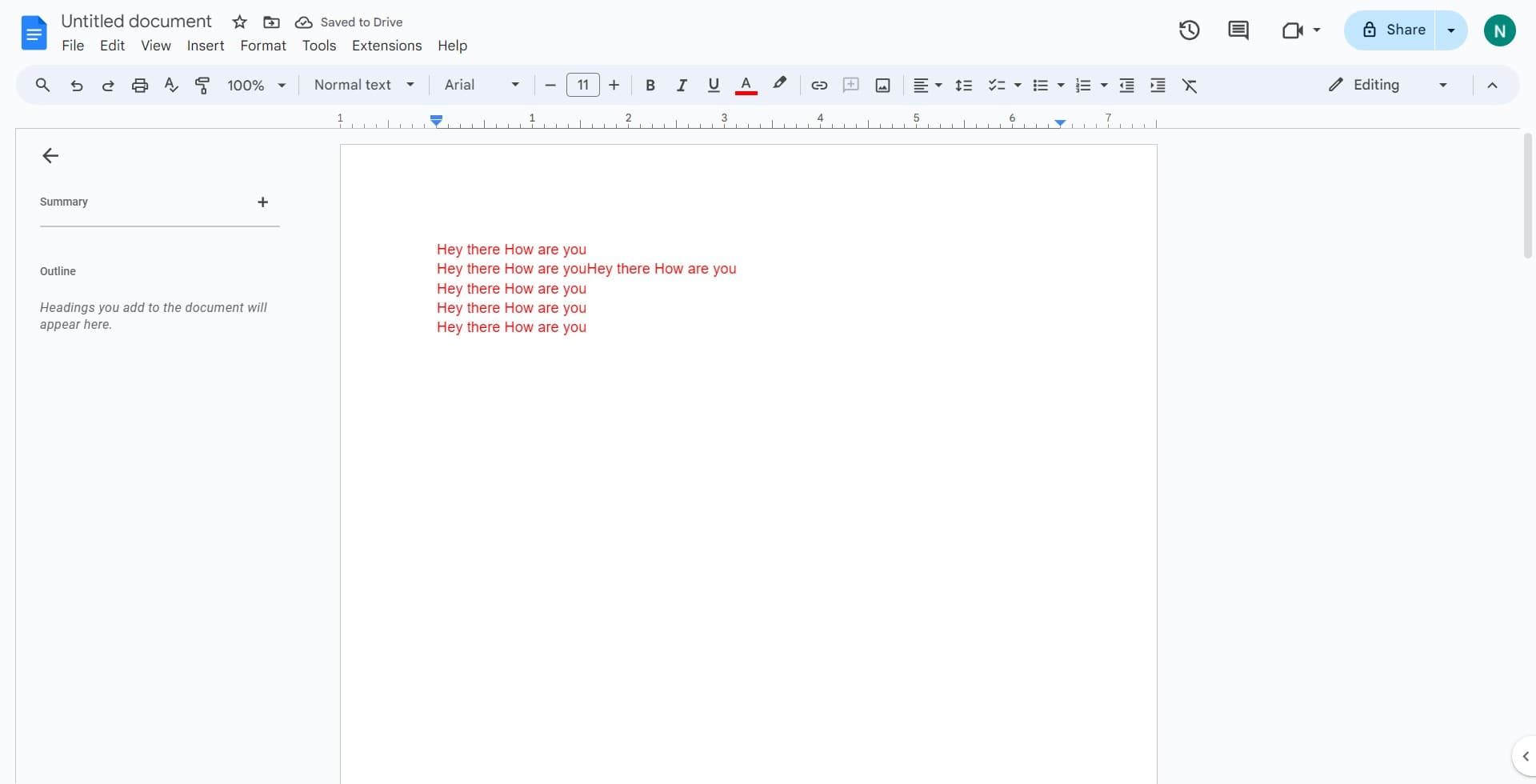
Task: Open version history
Action: pos(1189,30)
